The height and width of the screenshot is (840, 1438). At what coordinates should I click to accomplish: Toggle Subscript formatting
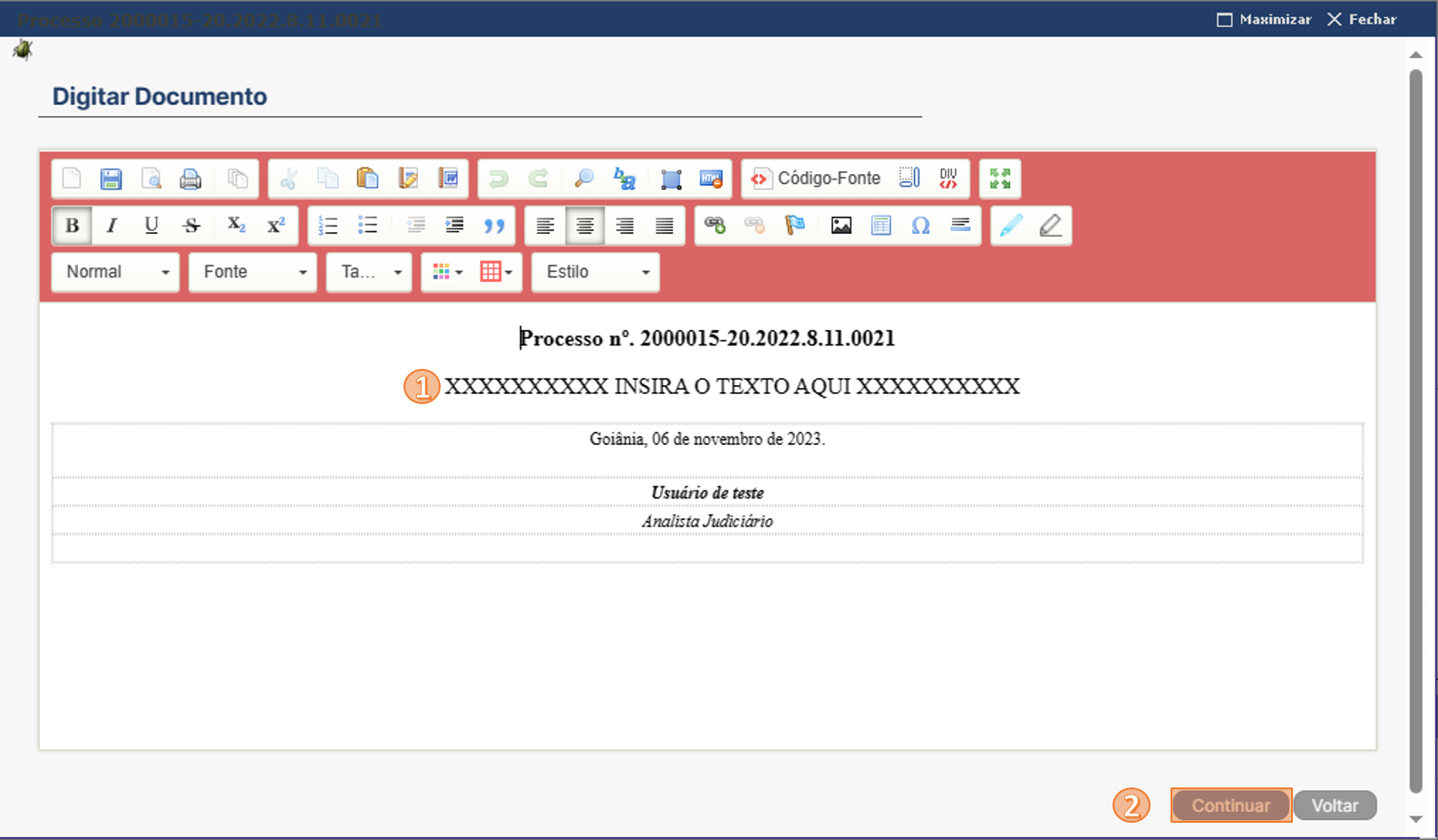[x=236, y=226]
